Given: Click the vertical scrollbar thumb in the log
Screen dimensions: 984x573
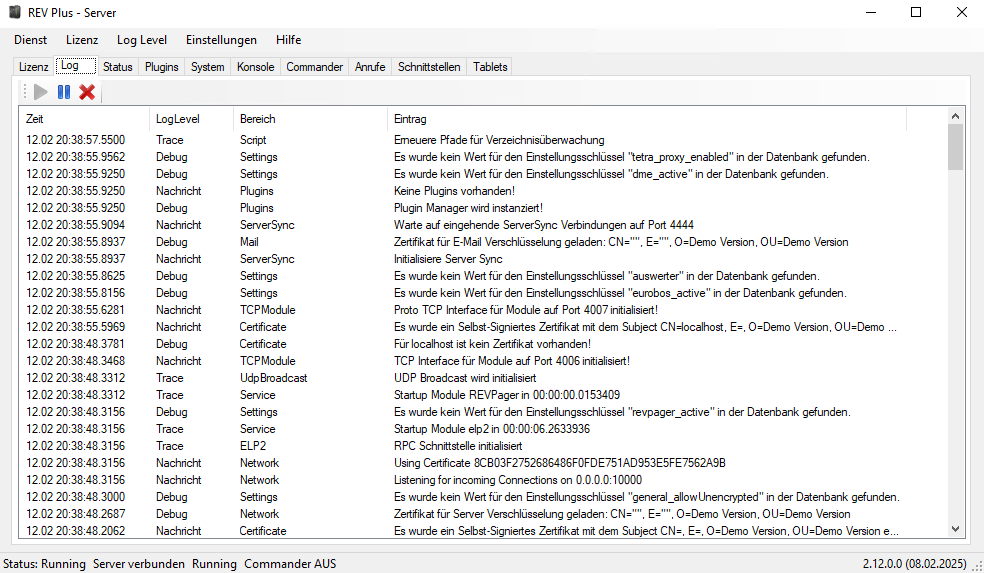Looking at the screenshot, I should [955, 147].
